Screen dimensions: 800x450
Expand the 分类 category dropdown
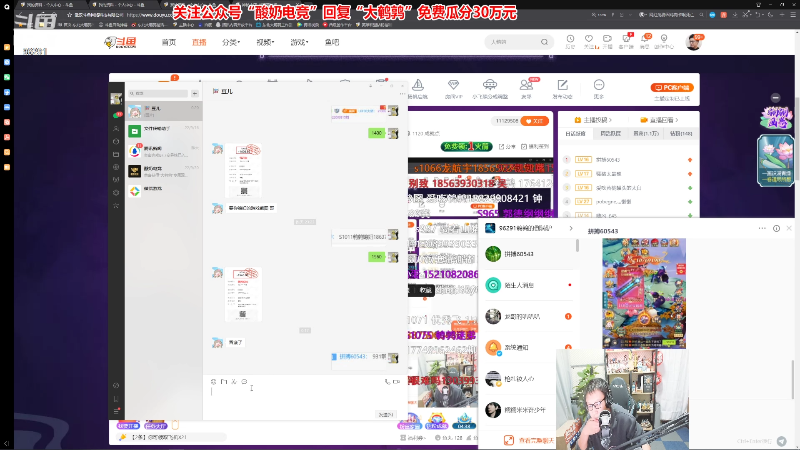pyautogui.click(x=231, y=42)
